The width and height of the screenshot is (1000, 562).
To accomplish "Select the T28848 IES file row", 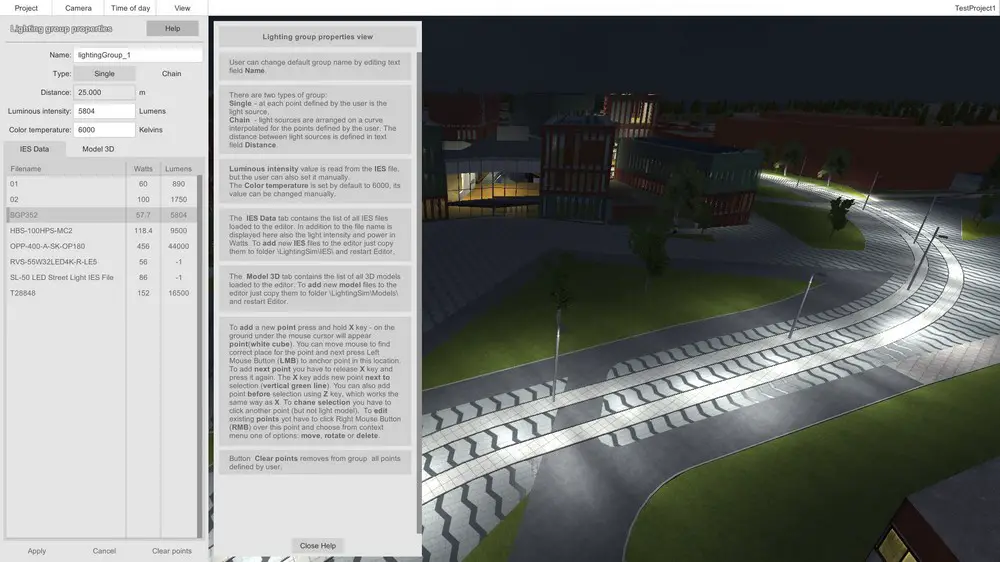I will tap(101, 293).
